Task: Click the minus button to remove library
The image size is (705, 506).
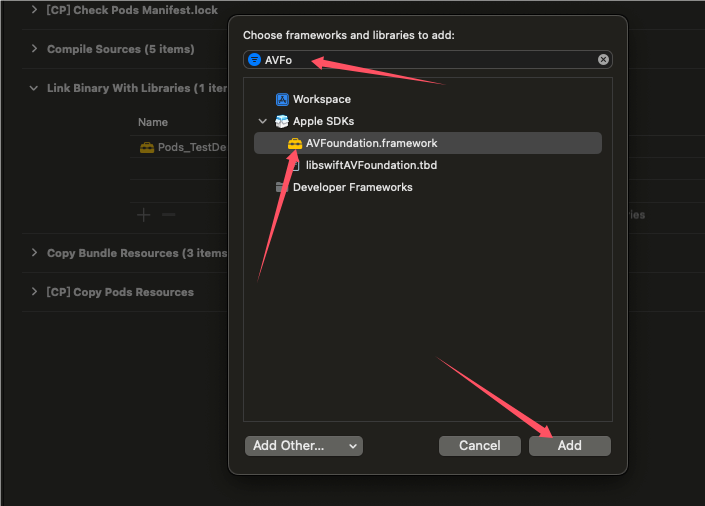Action: [x=169, y=215]
